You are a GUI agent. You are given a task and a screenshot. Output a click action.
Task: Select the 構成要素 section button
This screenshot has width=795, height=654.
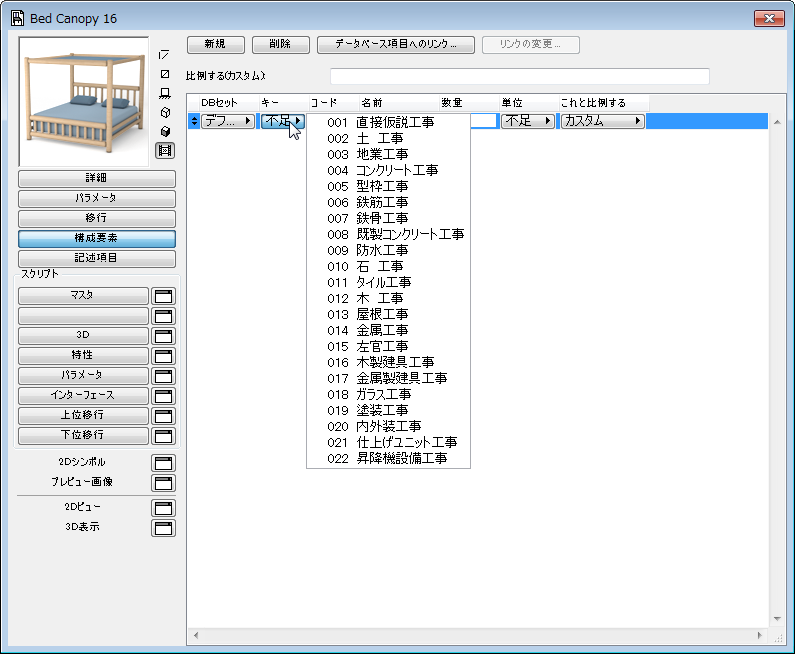click(x=97, y=238)
